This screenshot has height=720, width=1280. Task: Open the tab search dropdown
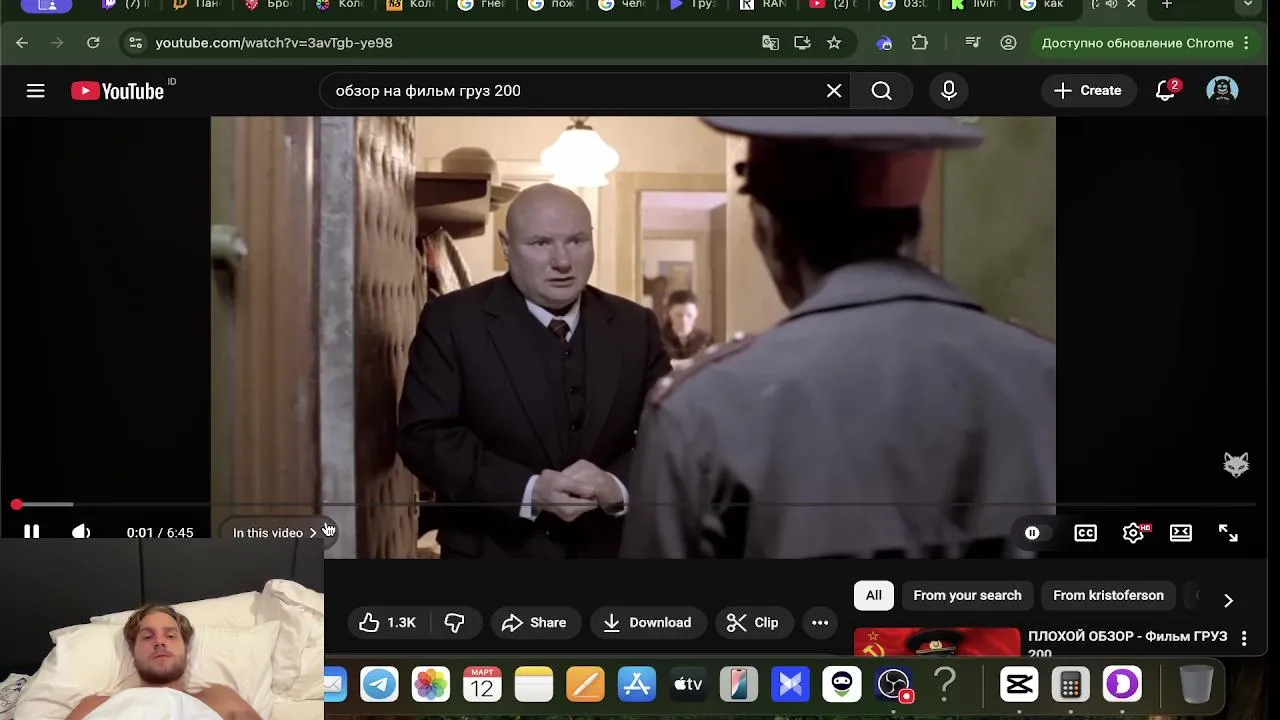coord(1248,5)
